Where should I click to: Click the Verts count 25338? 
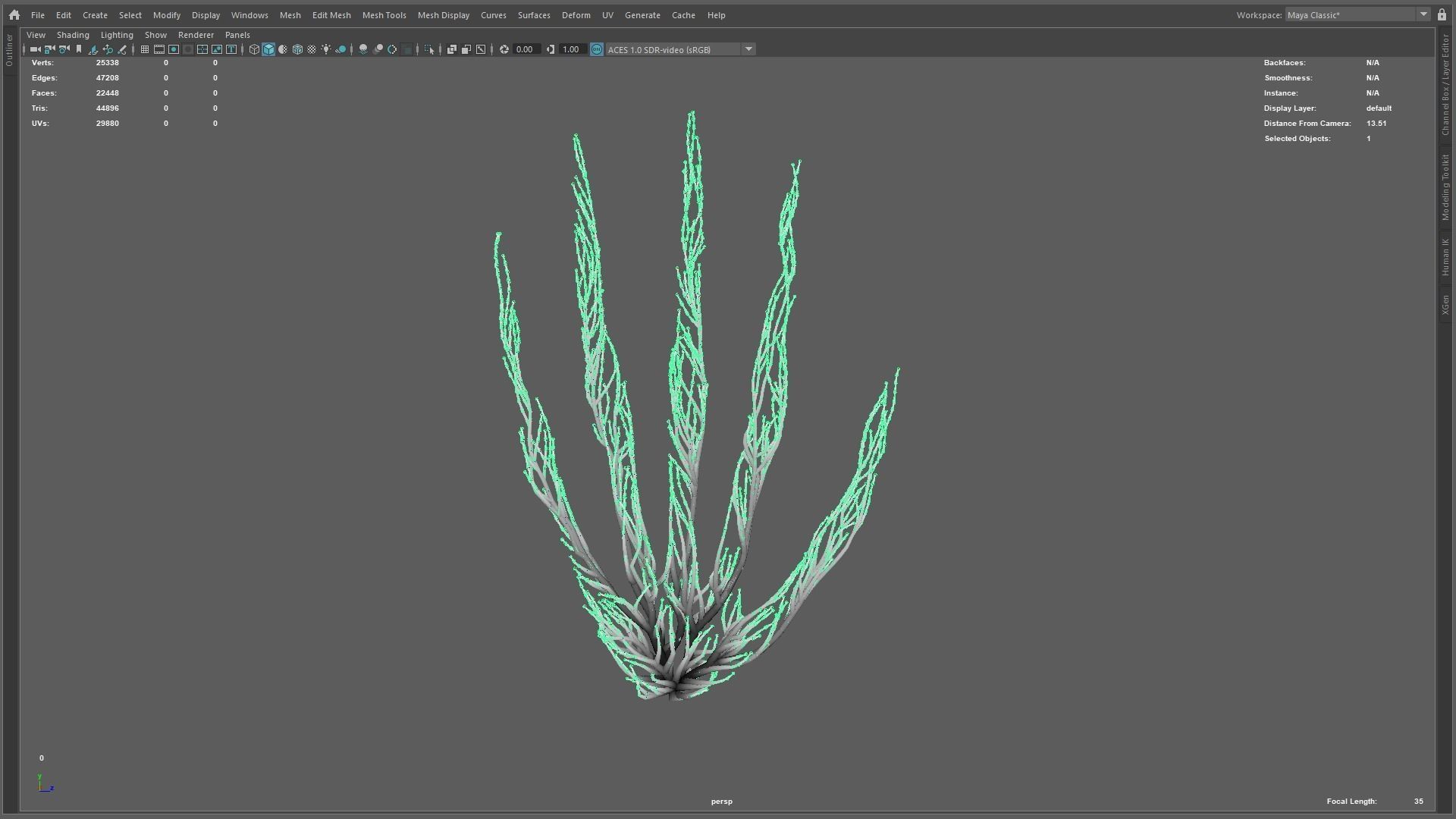[107, 63]
